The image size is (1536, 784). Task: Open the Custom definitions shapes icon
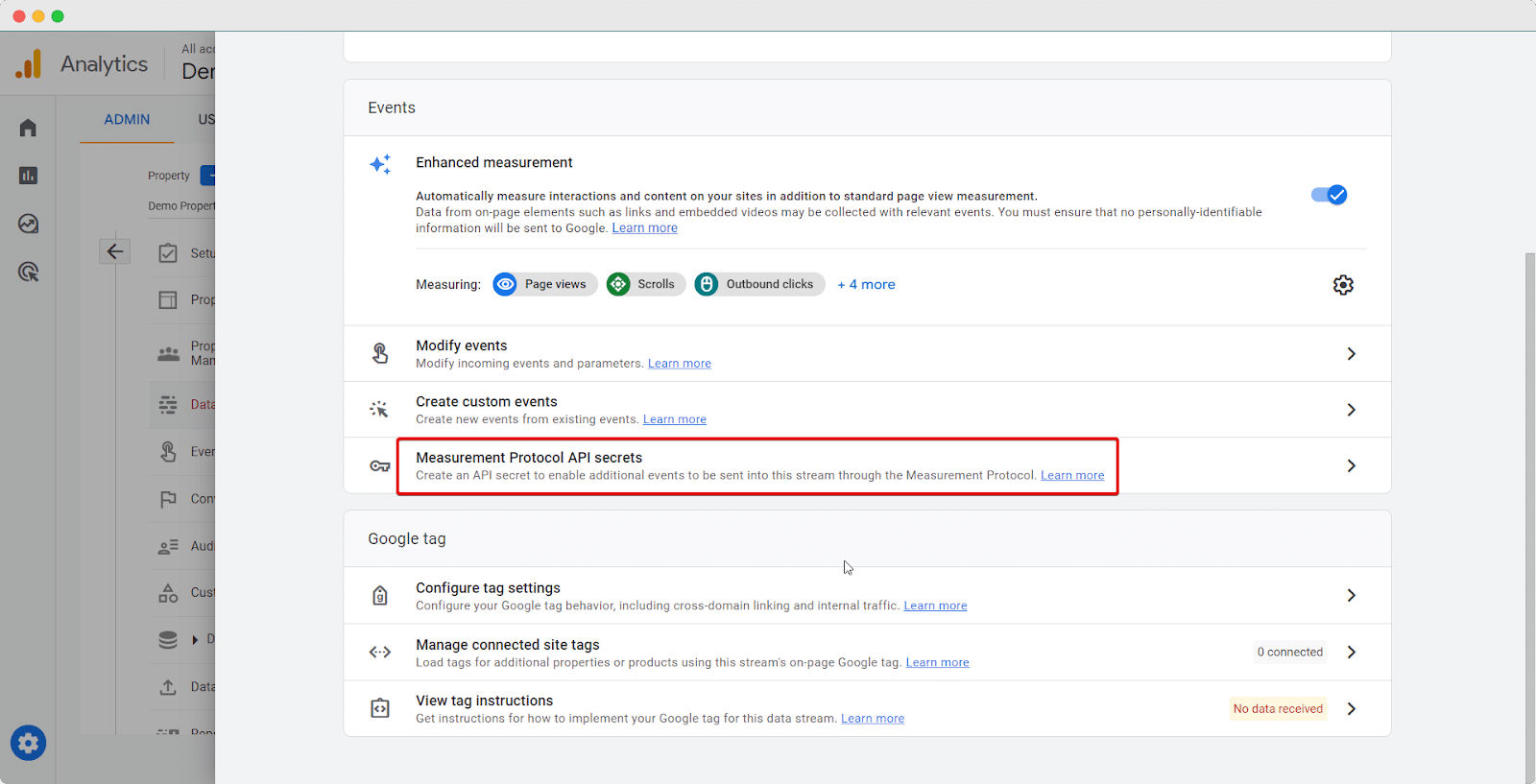[168, 593]
